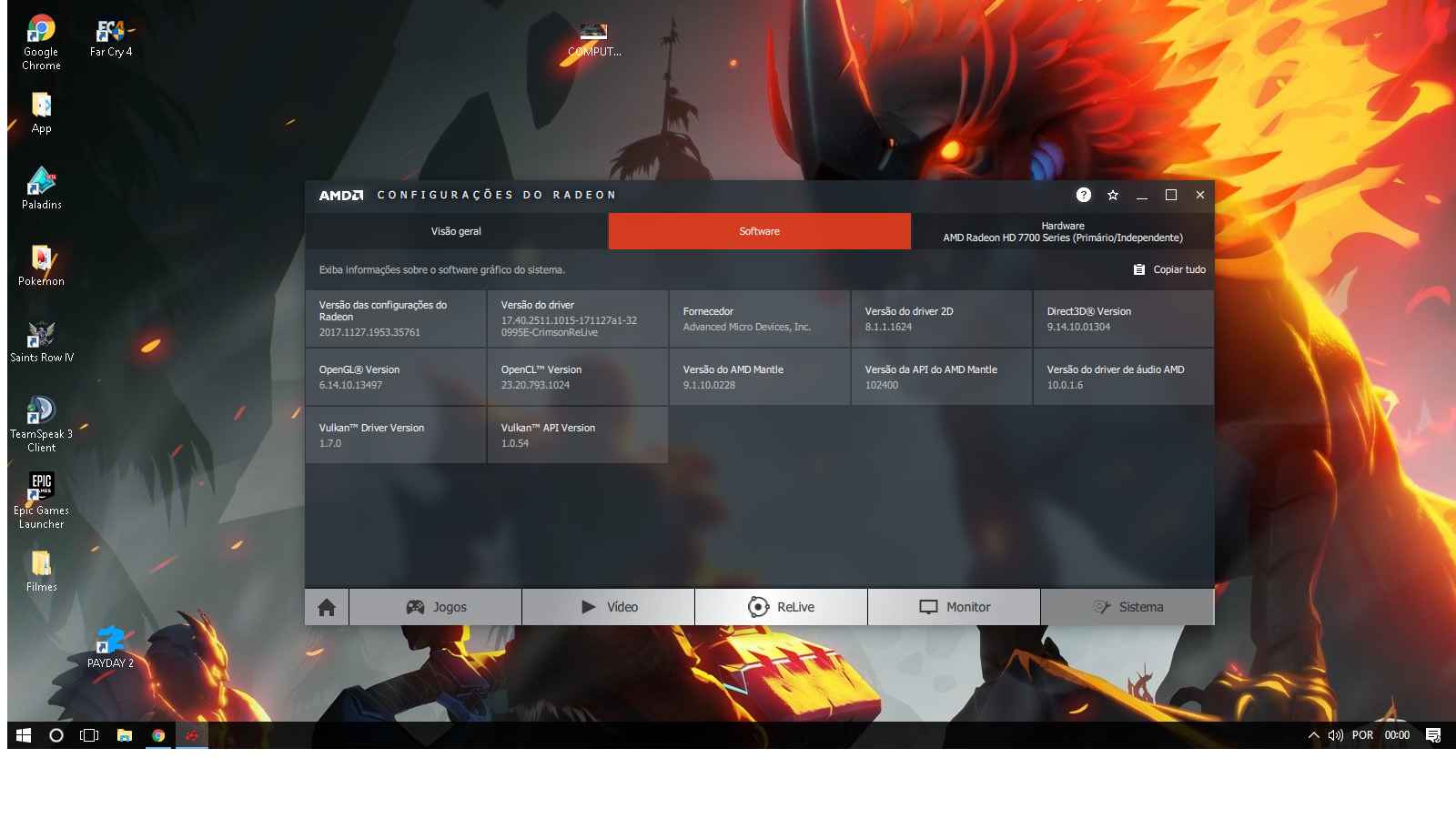Switch to the Visão geral tab
This screenshot has height=819, width=1456.
click(x=456, y=231)
